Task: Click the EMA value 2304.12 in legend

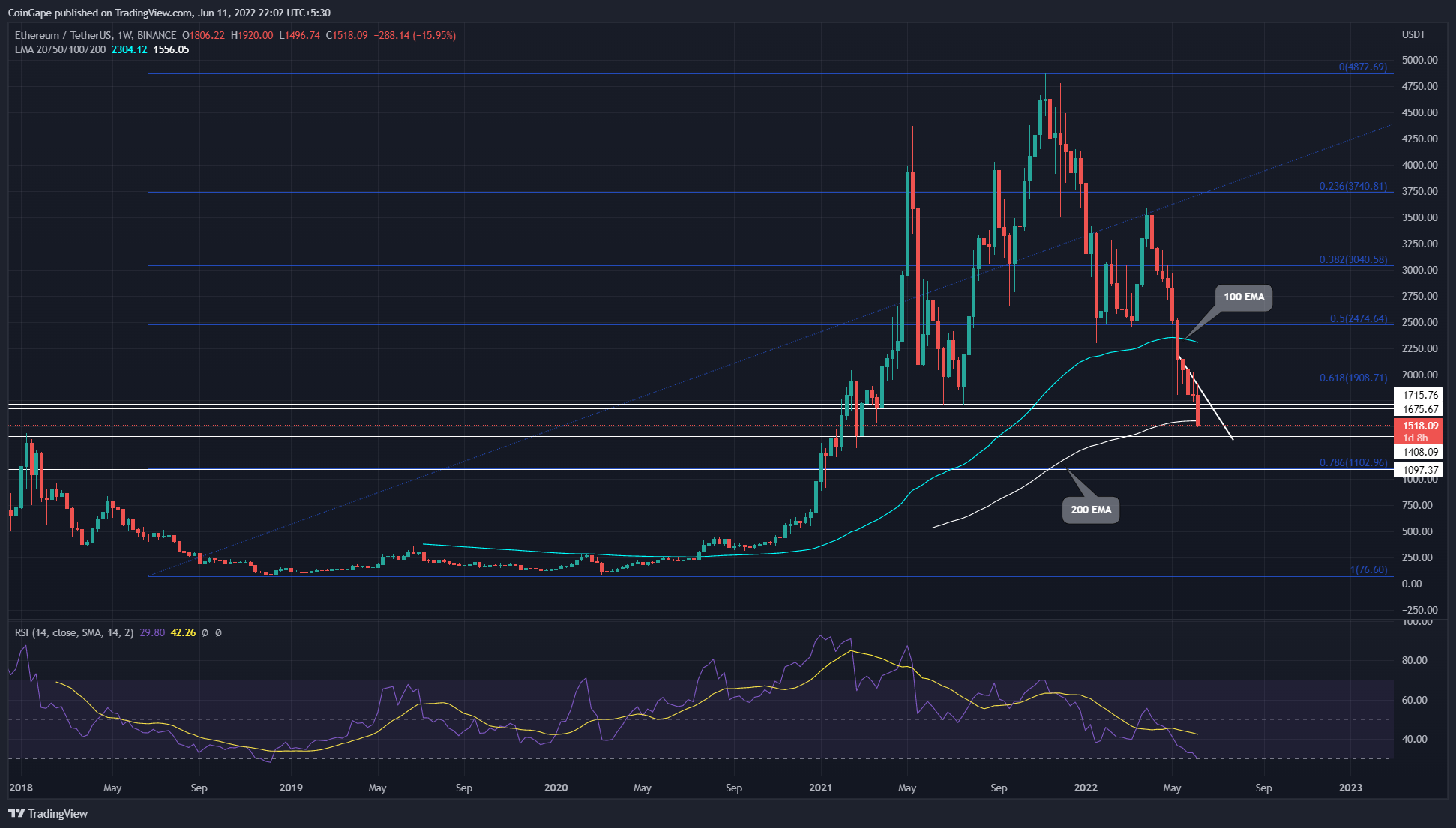Action: (x=129, y=49)
